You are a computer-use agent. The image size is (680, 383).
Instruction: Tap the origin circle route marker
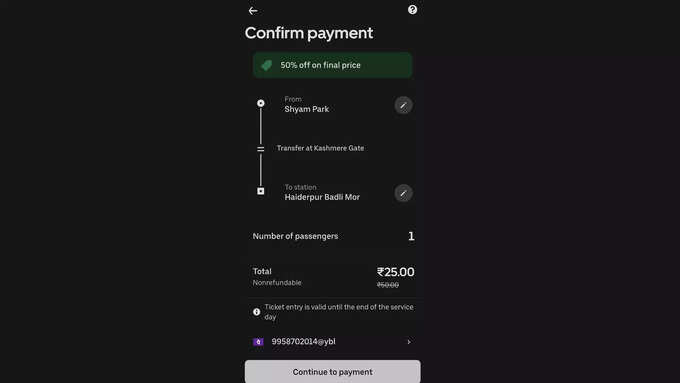coord(261,103)
